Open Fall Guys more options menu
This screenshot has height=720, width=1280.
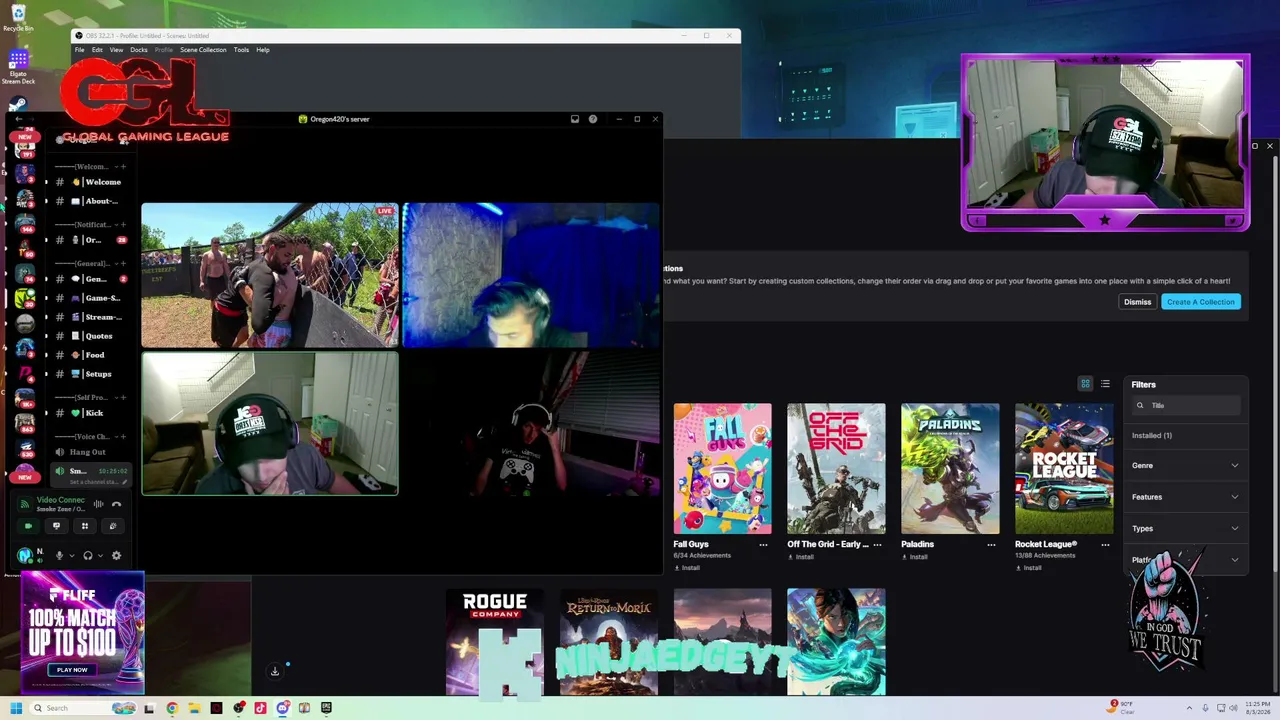pos(763,545)
